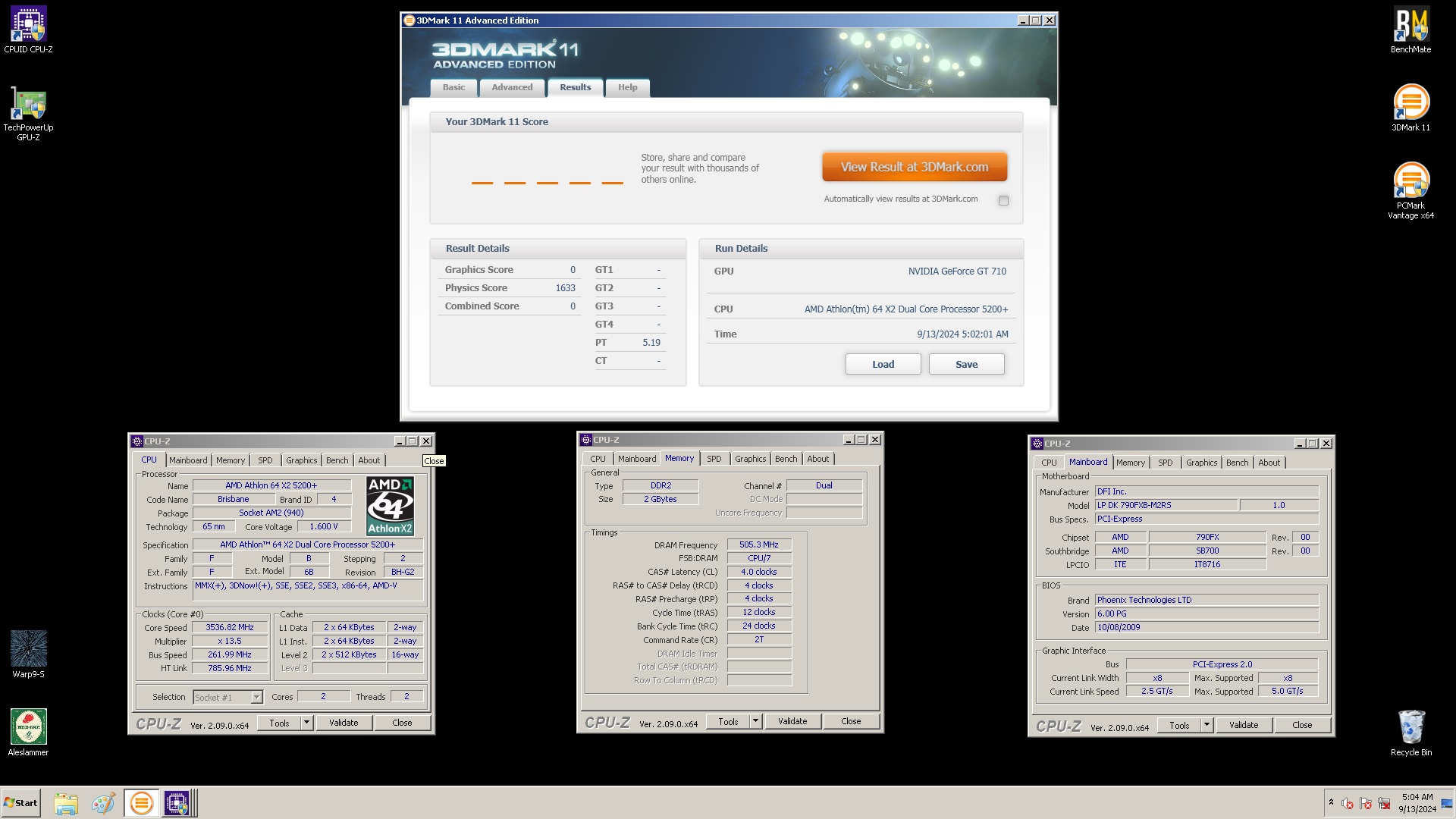The height and width of the screenshot is (819, 1456).
Task: Open the Aleslammer desktop icon
Action: click(28, 733)
